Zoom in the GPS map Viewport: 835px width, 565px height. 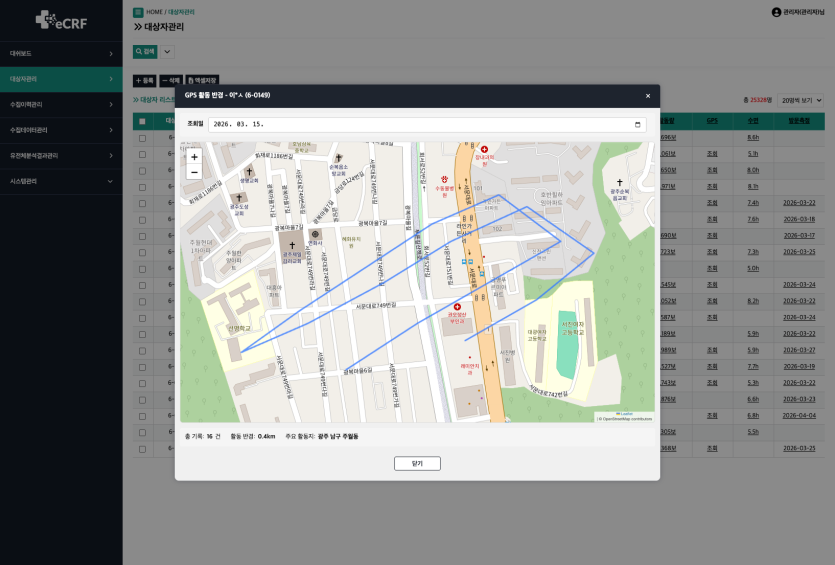tap(194, 157)
